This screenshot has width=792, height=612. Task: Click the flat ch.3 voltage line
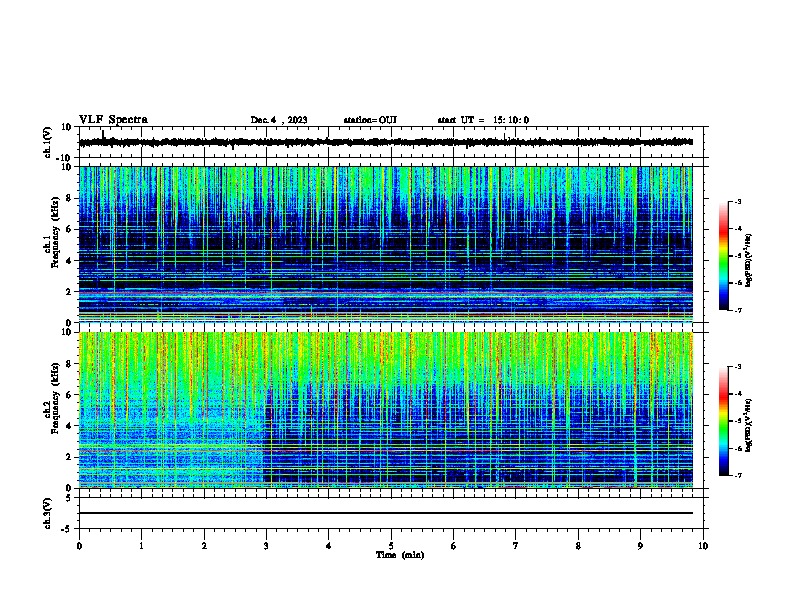(x=386, y=513)
